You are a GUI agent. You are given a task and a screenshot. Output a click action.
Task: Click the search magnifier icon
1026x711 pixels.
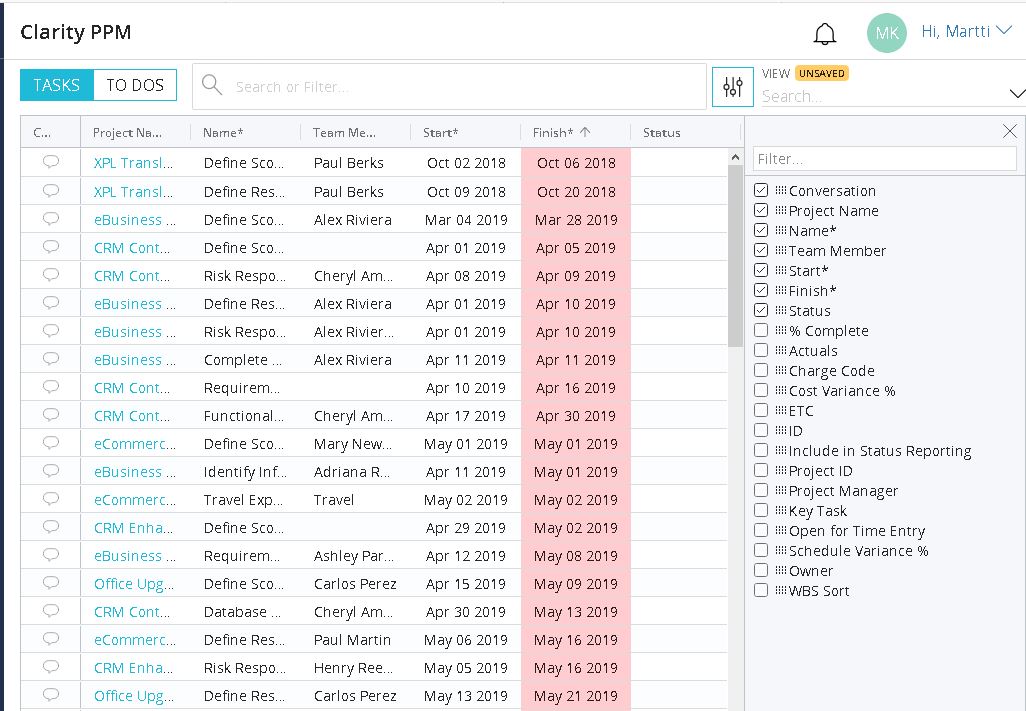(211, 87)
